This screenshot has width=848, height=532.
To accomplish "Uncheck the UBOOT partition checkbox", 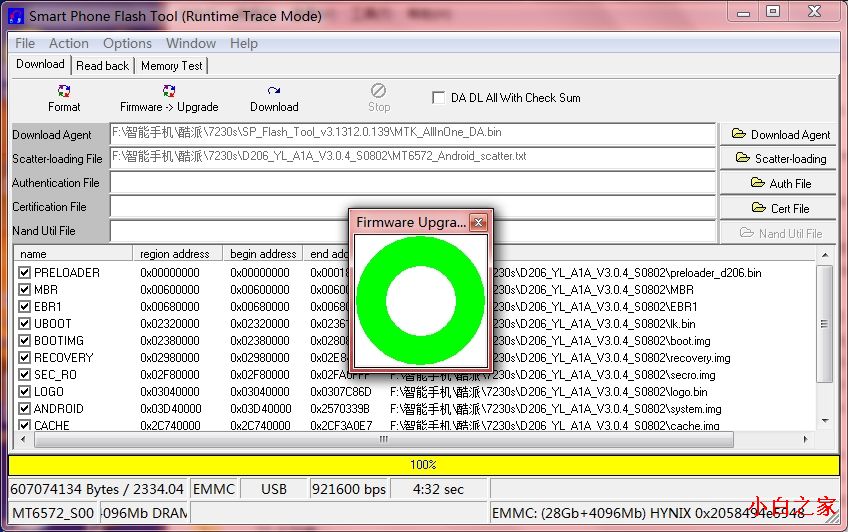I will point(24,323).
